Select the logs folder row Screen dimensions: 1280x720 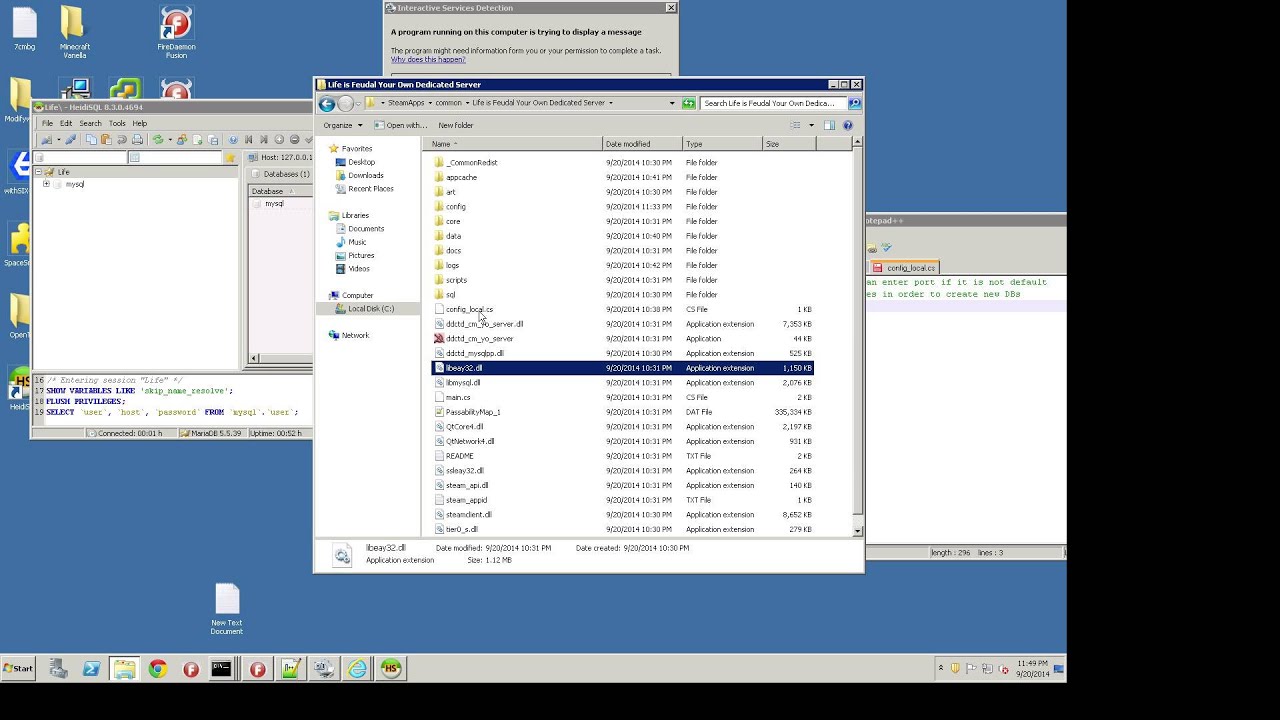622,265
